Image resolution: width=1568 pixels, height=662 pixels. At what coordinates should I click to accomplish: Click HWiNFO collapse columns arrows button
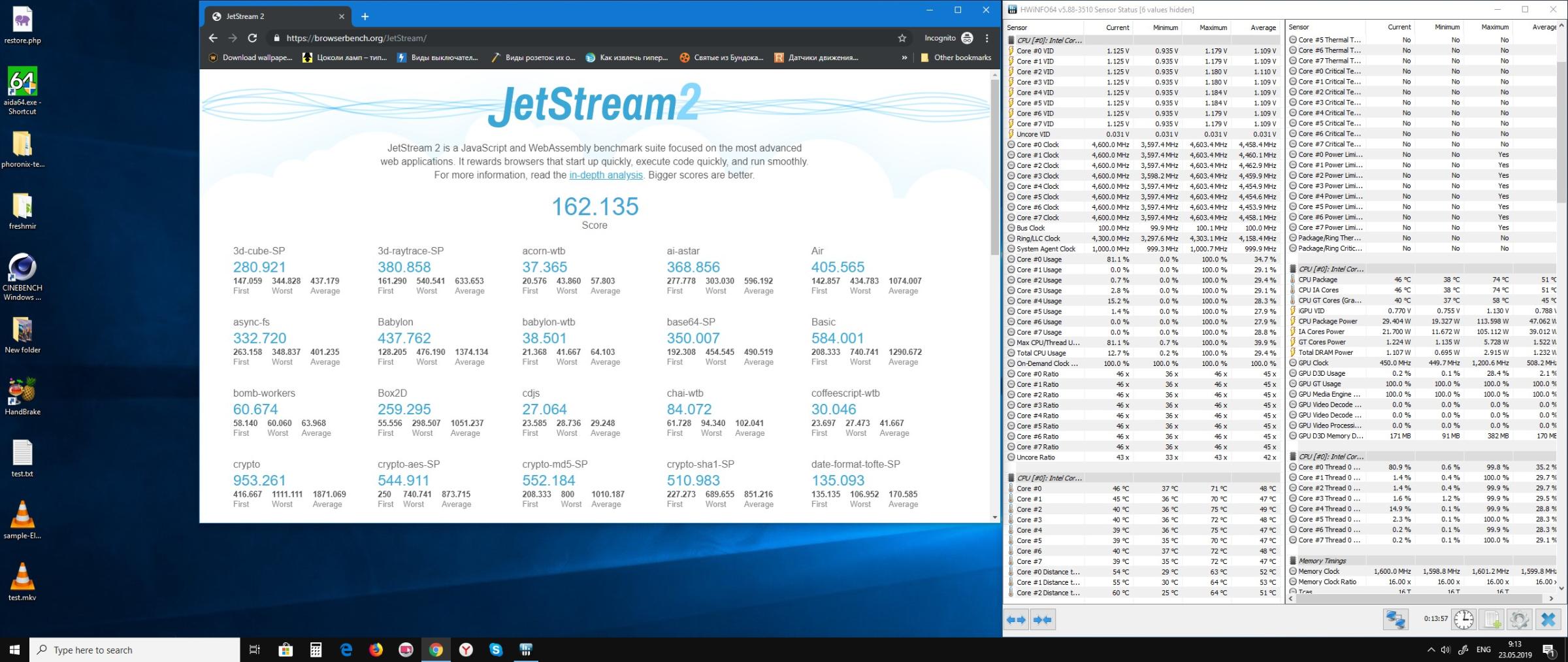pos(1043,620)
